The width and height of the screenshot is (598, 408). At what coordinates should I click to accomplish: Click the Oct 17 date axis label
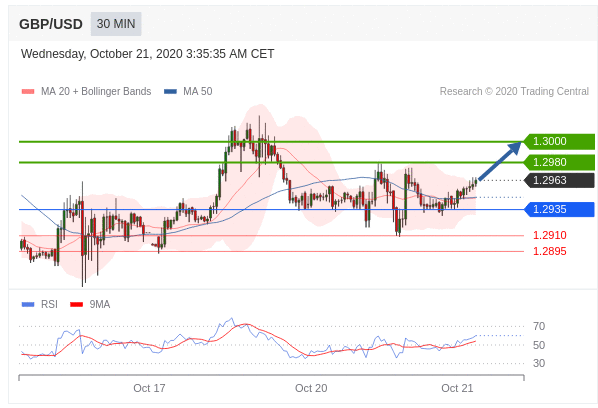(149, 388)
